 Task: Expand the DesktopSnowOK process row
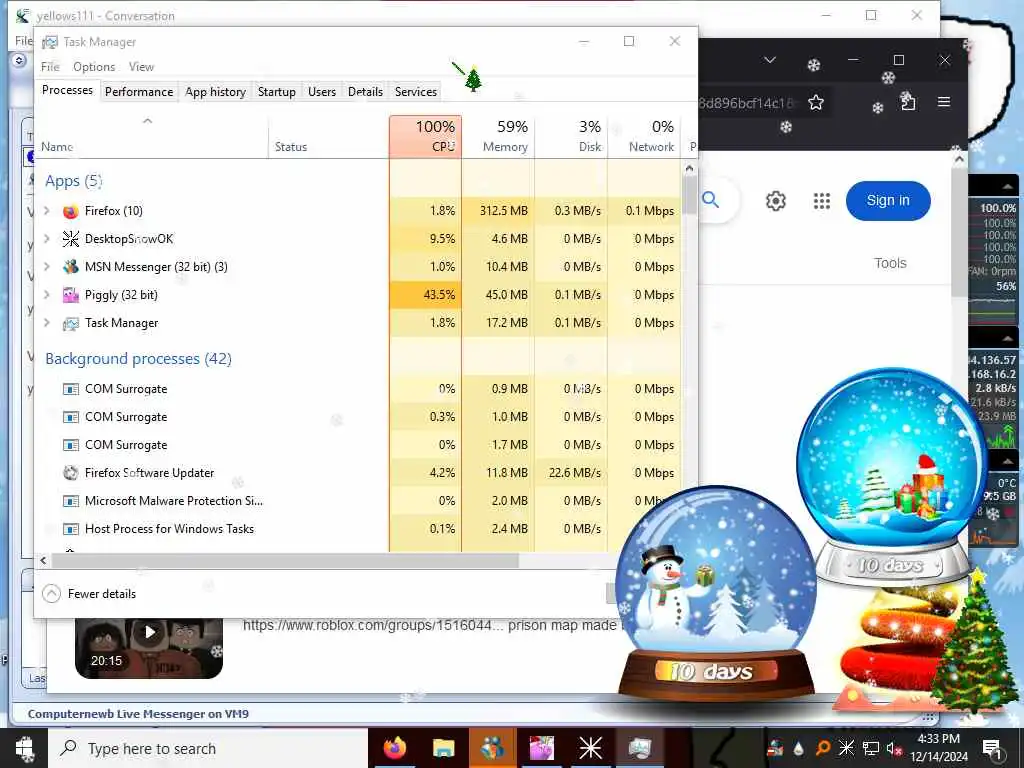tap(47, 239)
